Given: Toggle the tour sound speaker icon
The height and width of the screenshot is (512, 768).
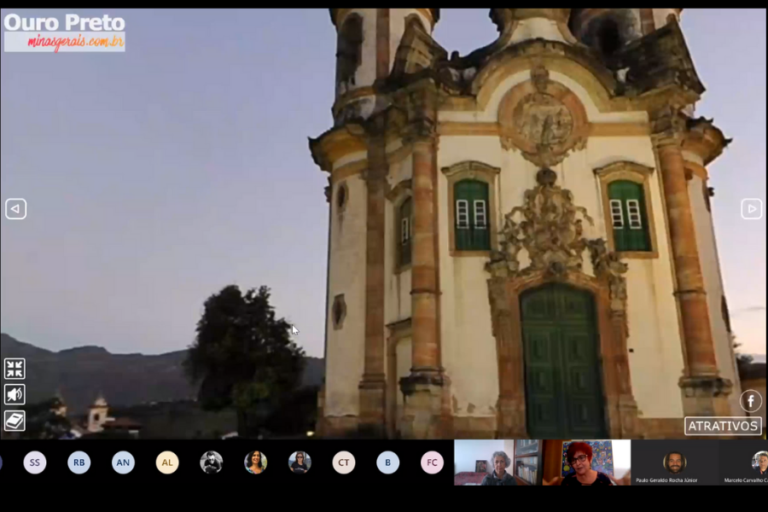Looking at the screenshot, I should click(14, 394).
